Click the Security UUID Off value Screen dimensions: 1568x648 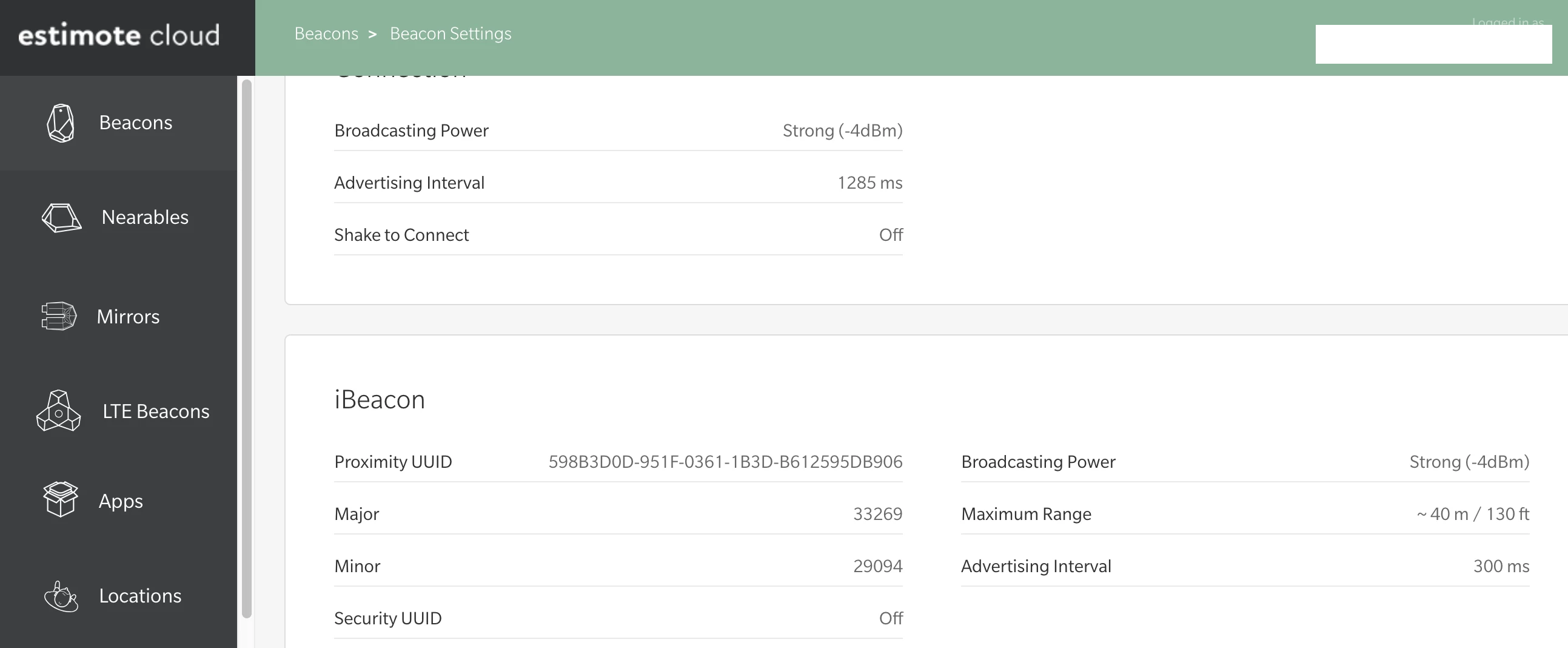(x=891, y=619)
